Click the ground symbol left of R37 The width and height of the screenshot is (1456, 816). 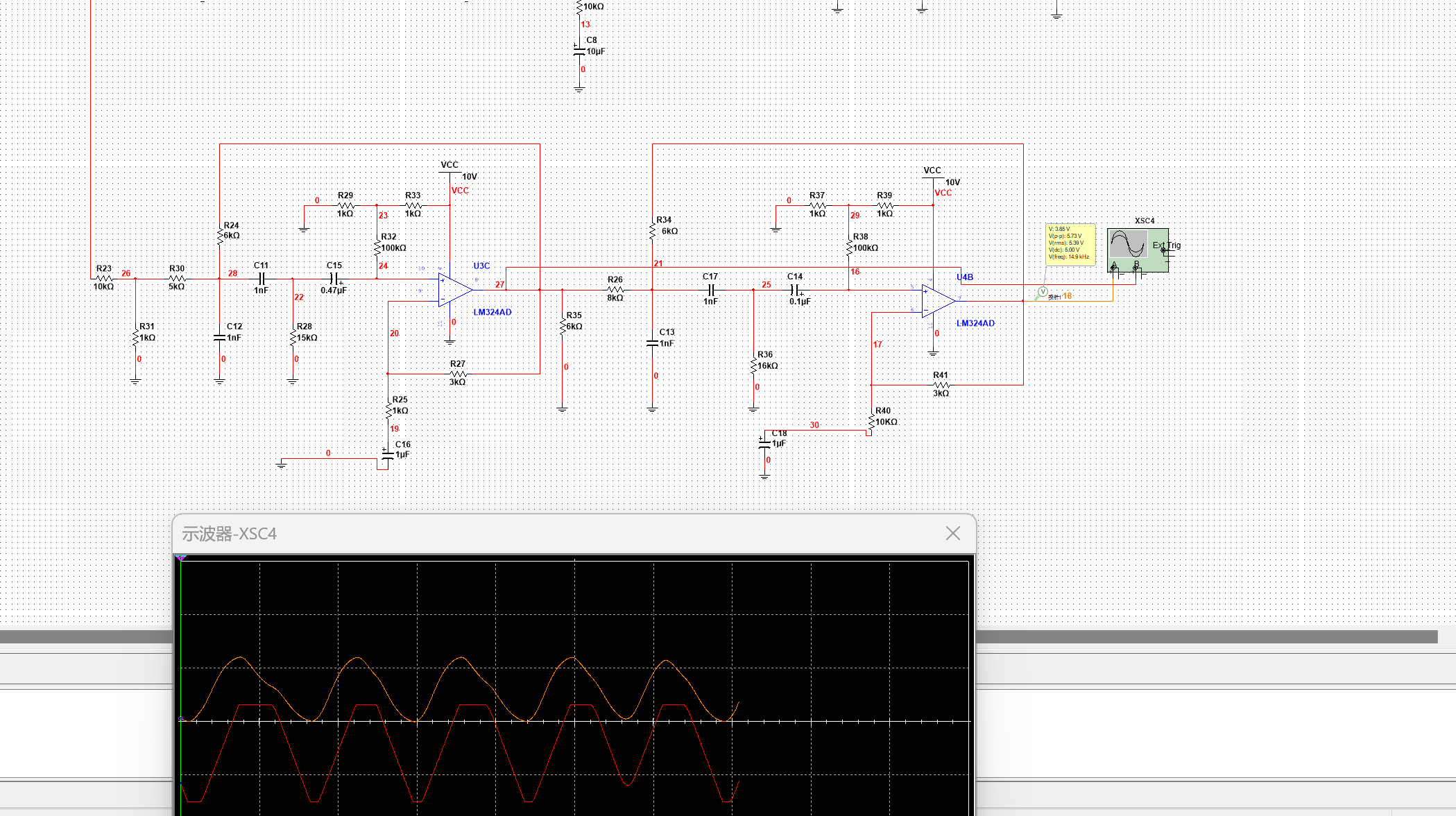(776, 228)
